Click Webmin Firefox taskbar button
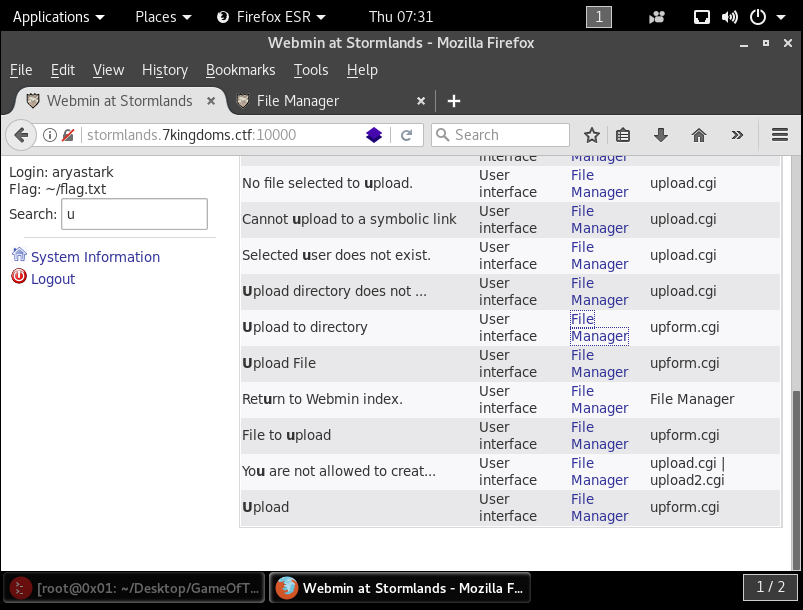 pyautogui.click(x=400, y=587)
